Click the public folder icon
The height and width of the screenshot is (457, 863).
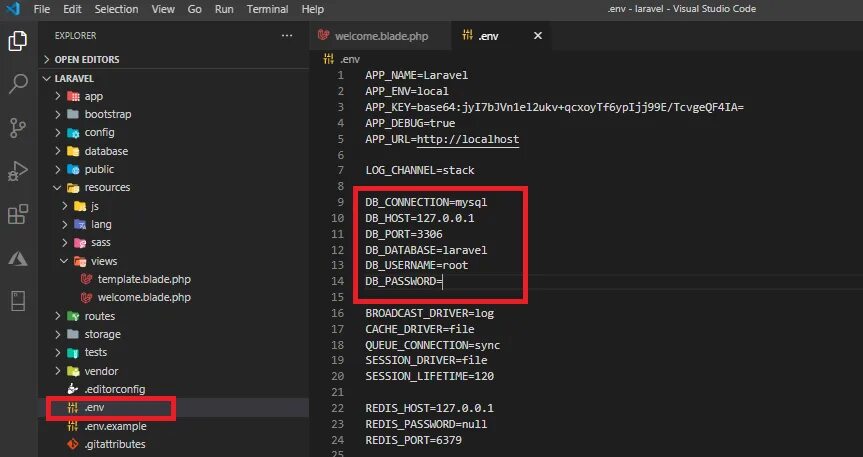pyautogui.click(x=73, y=170)
